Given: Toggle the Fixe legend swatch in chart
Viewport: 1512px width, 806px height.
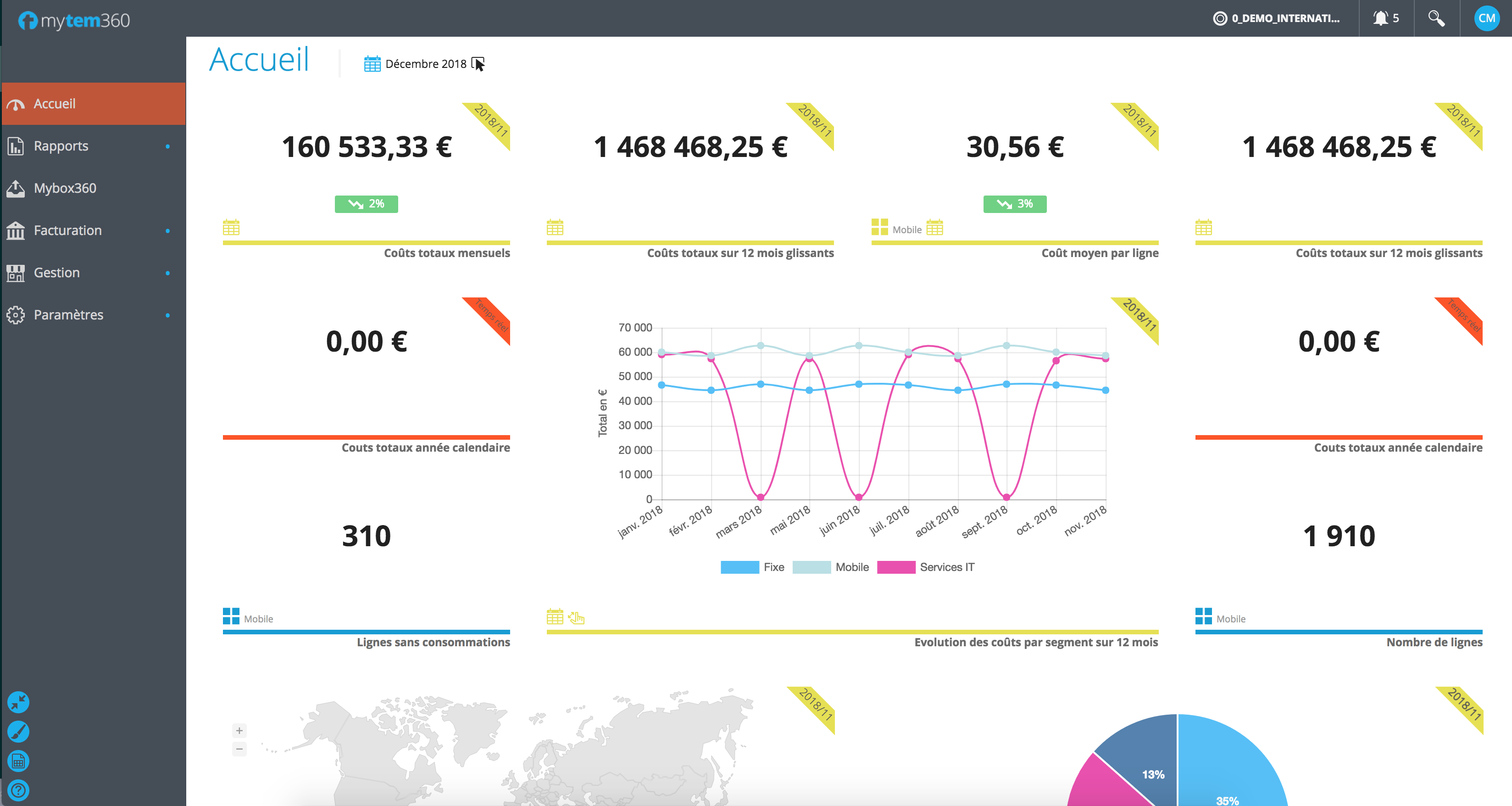Looking at the screenshot, I should pyautogui.click(x=739, y=567).
